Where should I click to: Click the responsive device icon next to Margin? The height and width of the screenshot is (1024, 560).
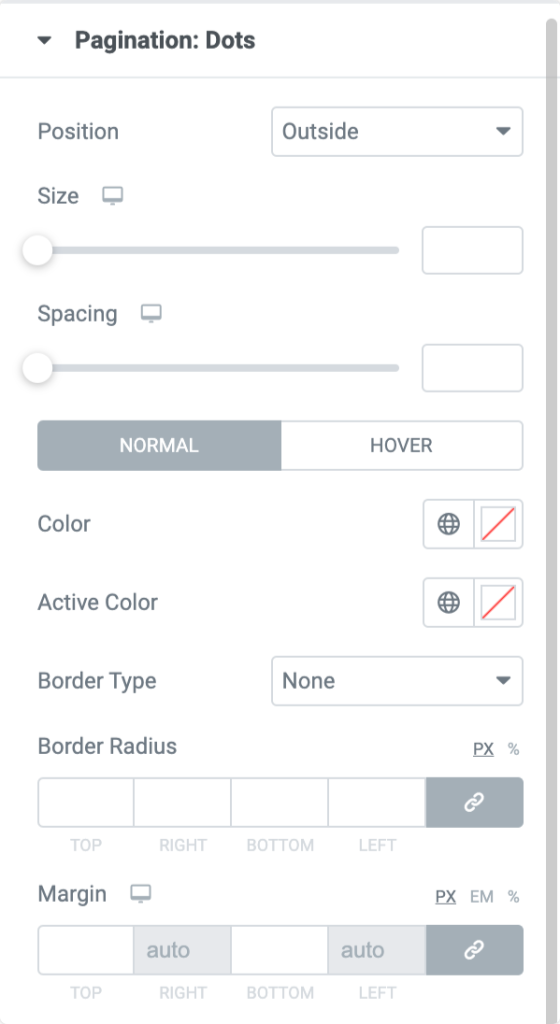pos(140,893)
